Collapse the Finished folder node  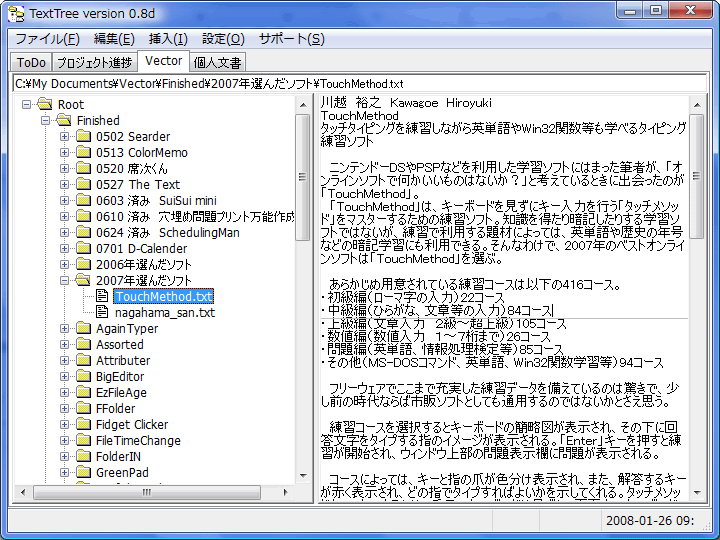click(45, 120)
